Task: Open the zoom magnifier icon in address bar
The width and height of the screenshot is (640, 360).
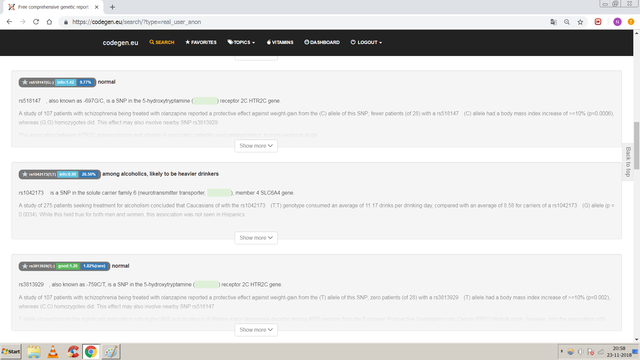Action: click(x=567, y=22)
